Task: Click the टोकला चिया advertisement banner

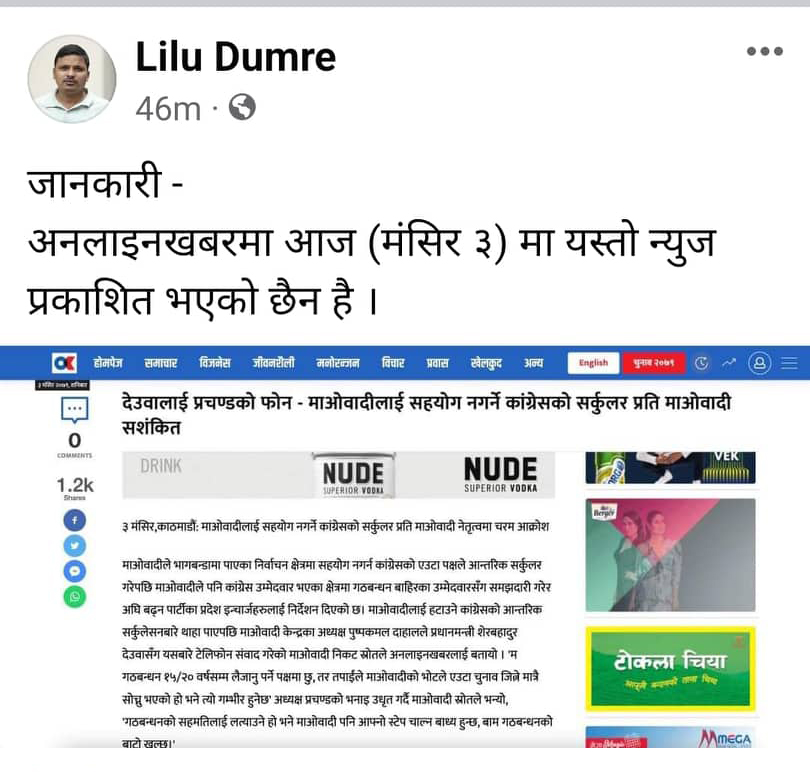Action: click(x=671, y=669)
